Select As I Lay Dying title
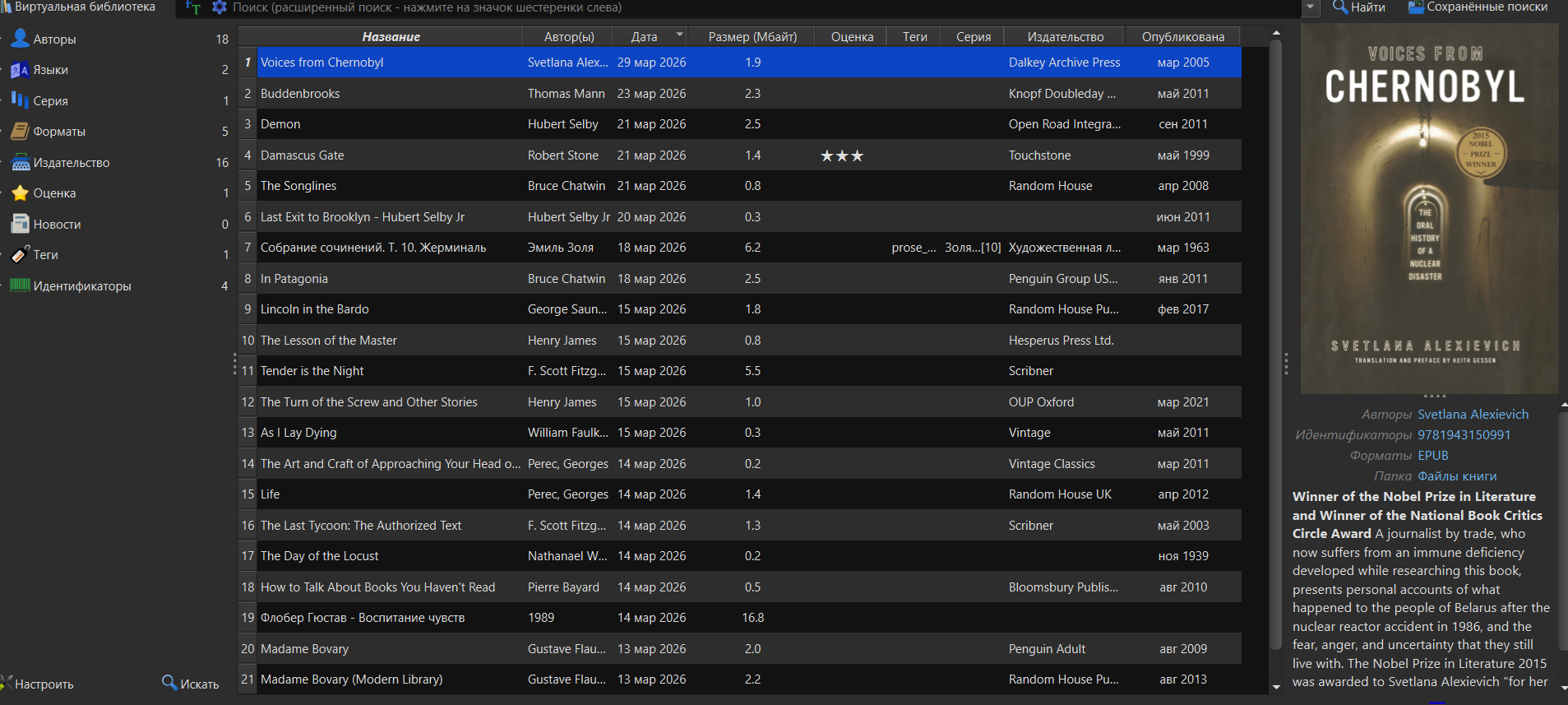This screenshot has height=705, width=1568. (x=298, y=433)
